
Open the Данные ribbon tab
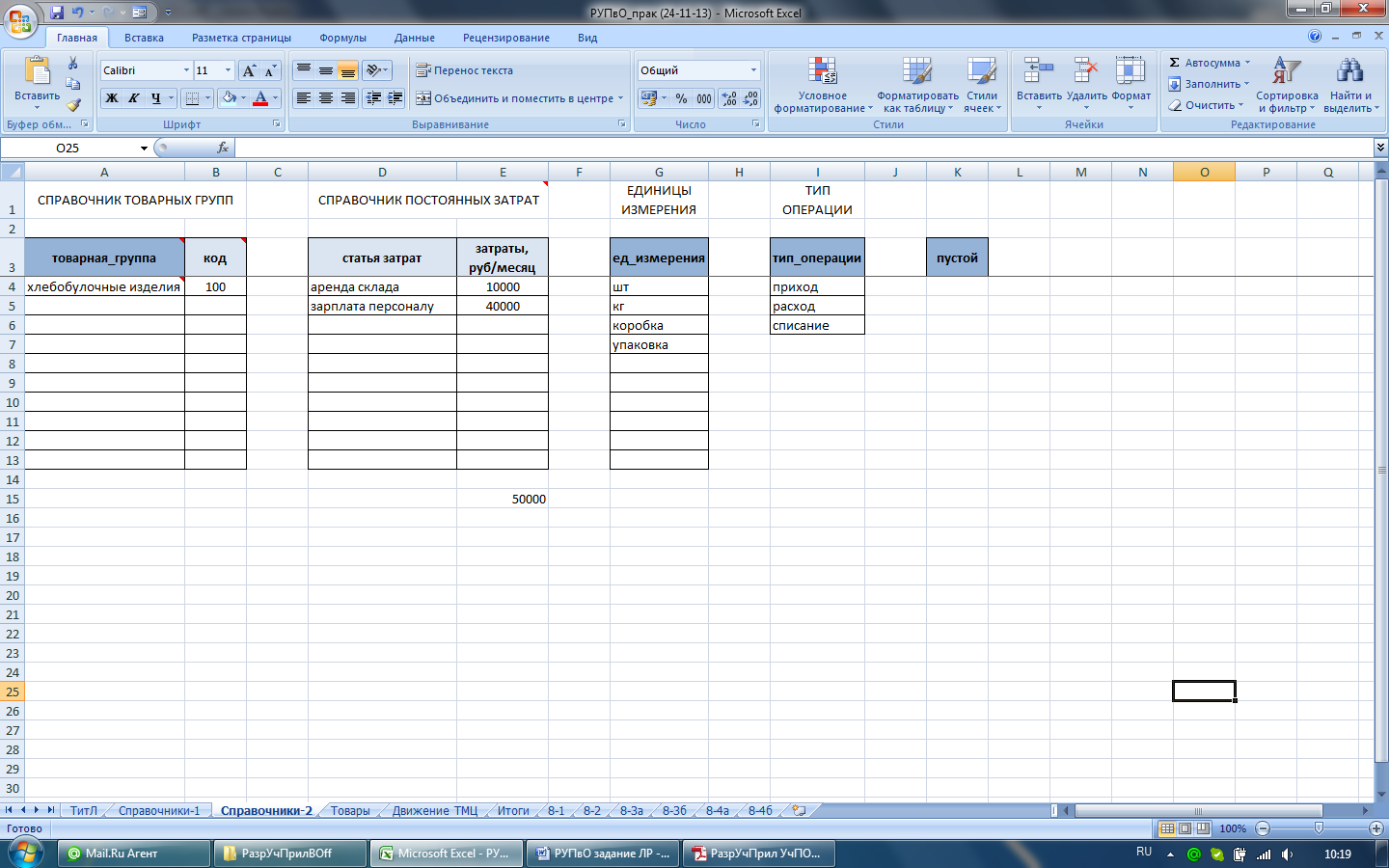[415, 39]
